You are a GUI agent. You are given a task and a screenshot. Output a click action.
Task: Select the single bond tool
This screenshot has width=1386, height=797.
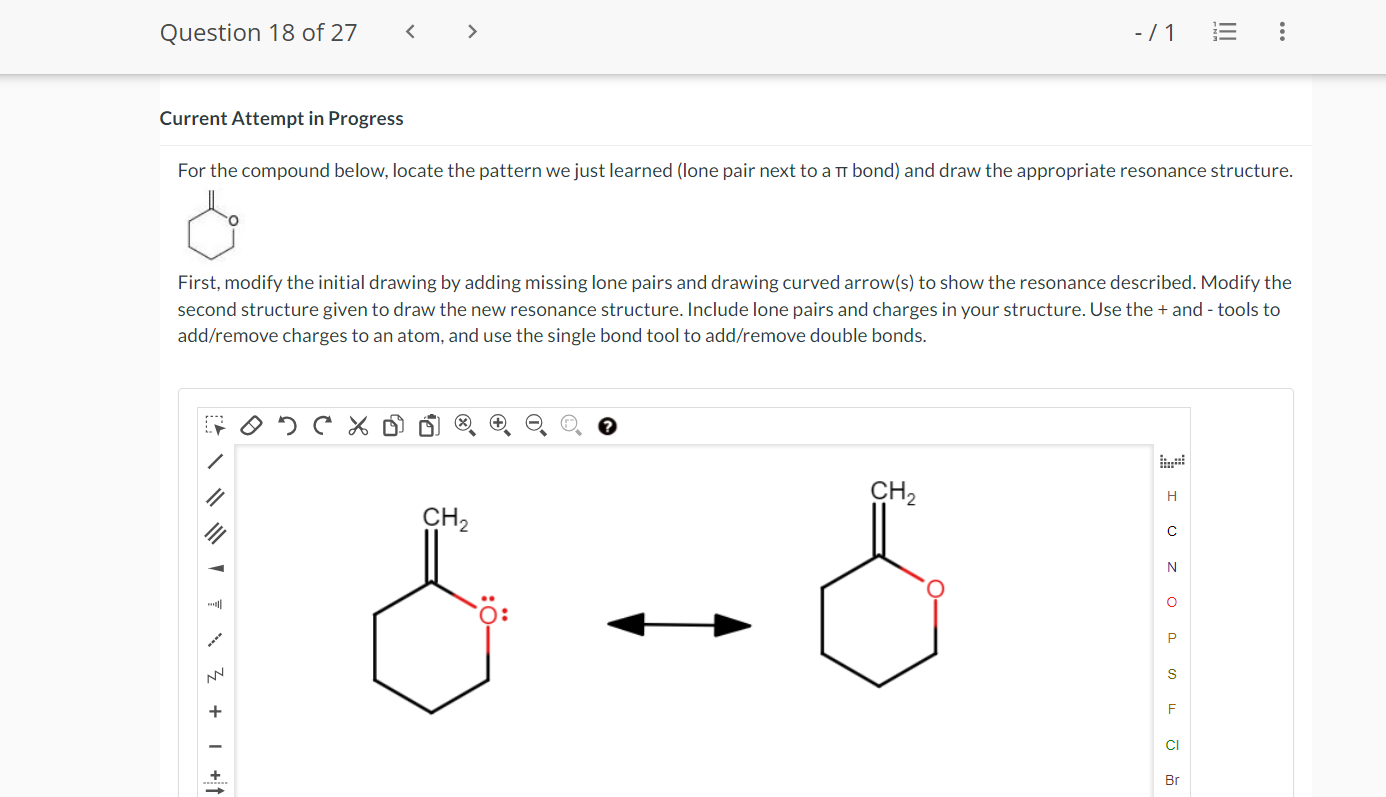[213, 461]
